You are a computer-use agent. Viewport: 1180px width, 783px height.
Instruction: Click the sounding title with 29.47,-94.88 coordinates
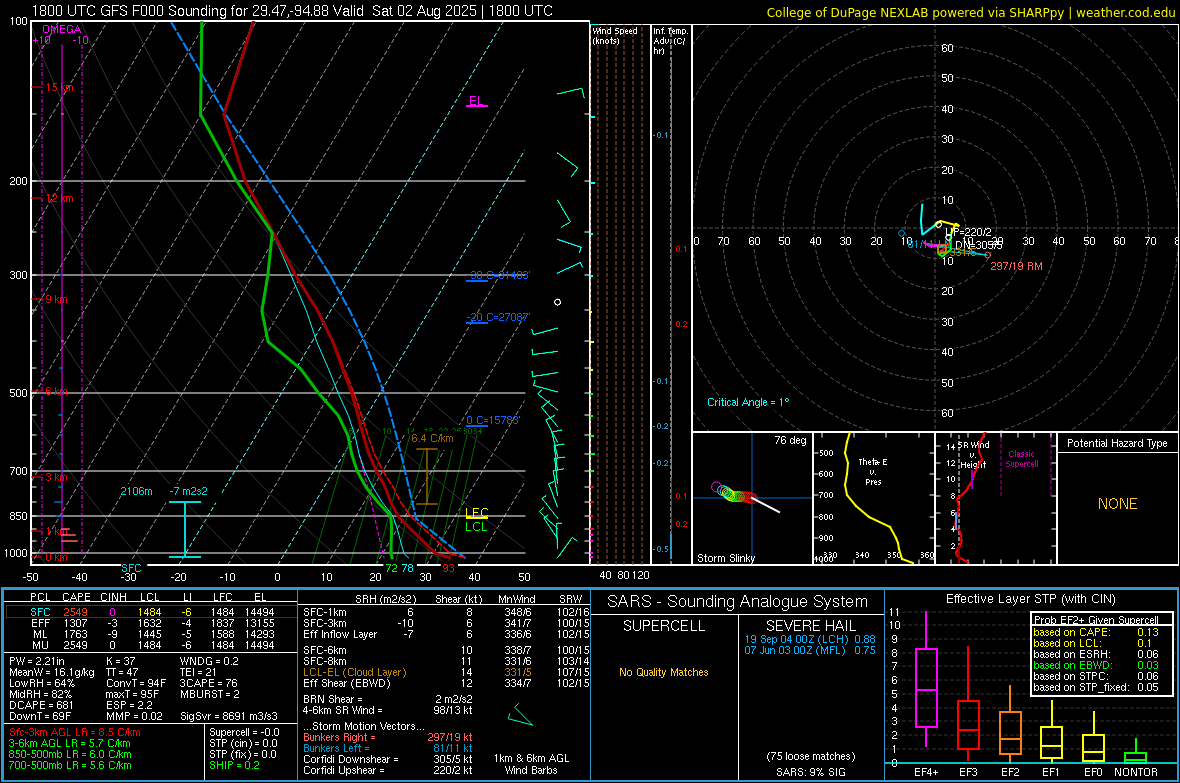click(x=292, y=11)
